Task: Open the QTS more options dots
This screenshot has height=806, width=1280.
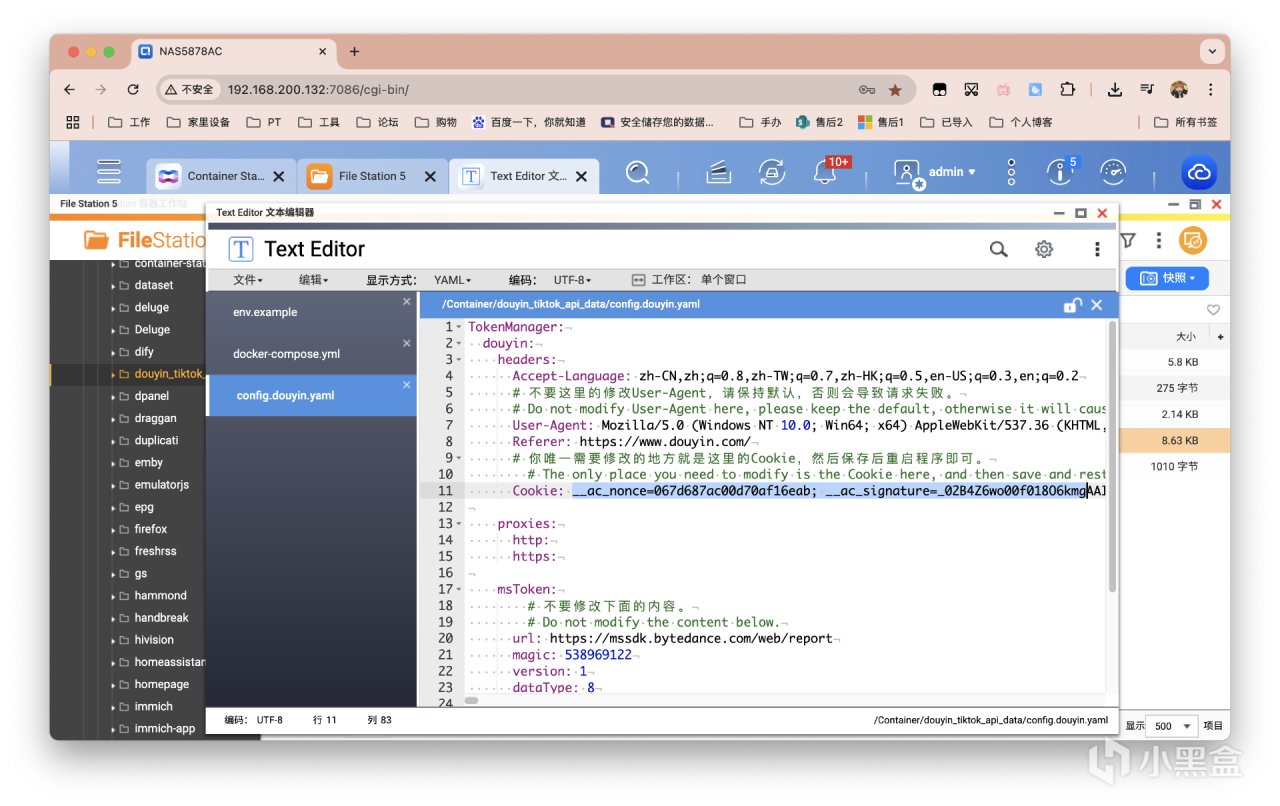Action: coord(1011,173)
